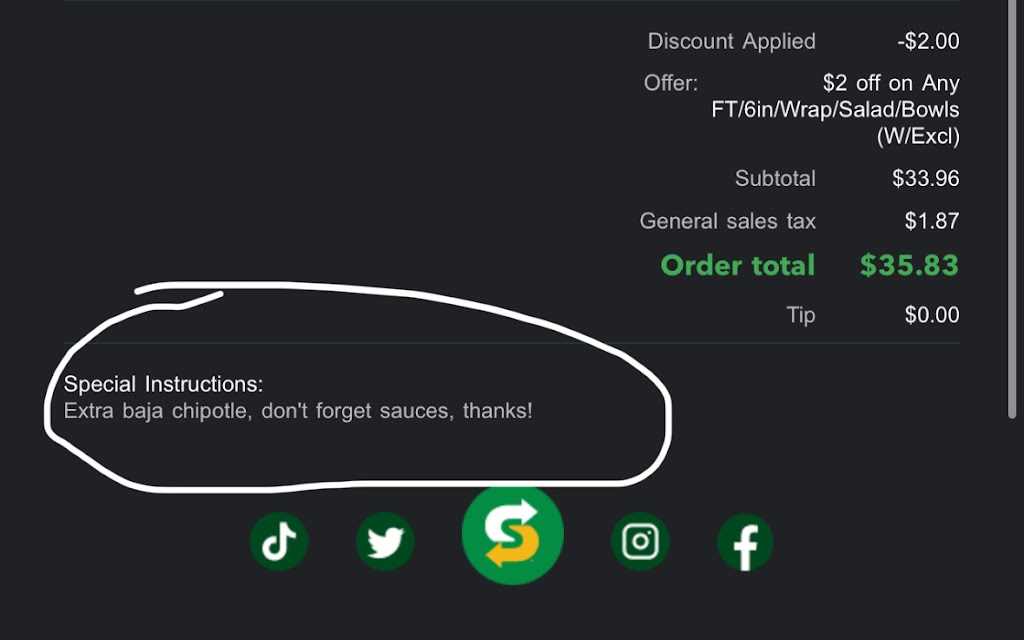Click the $1.87 tax amount
The width and height of the screenshot is (1024, 640).
(x=932, y=221)
